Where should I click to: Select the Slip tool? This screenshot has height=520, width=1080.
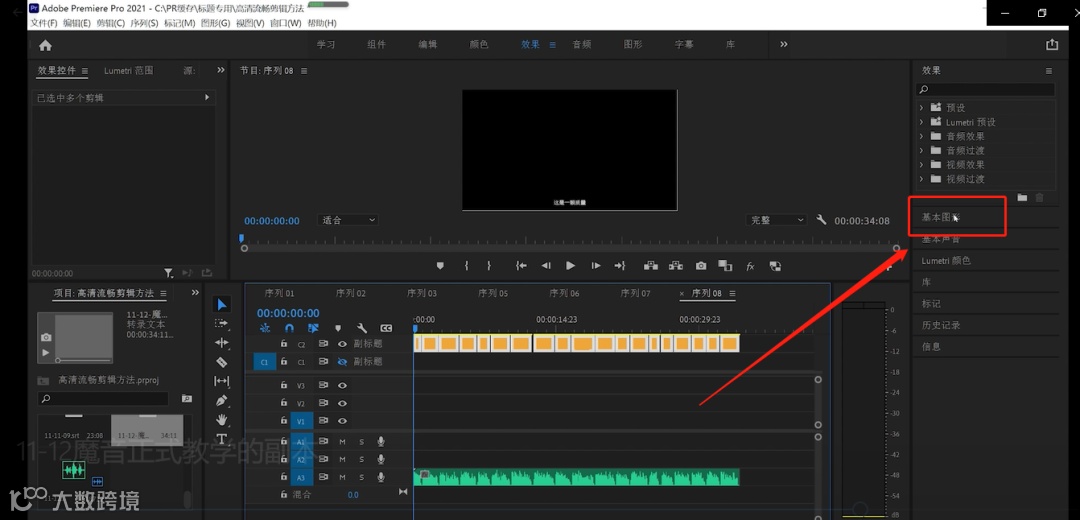tap(221, 381)
